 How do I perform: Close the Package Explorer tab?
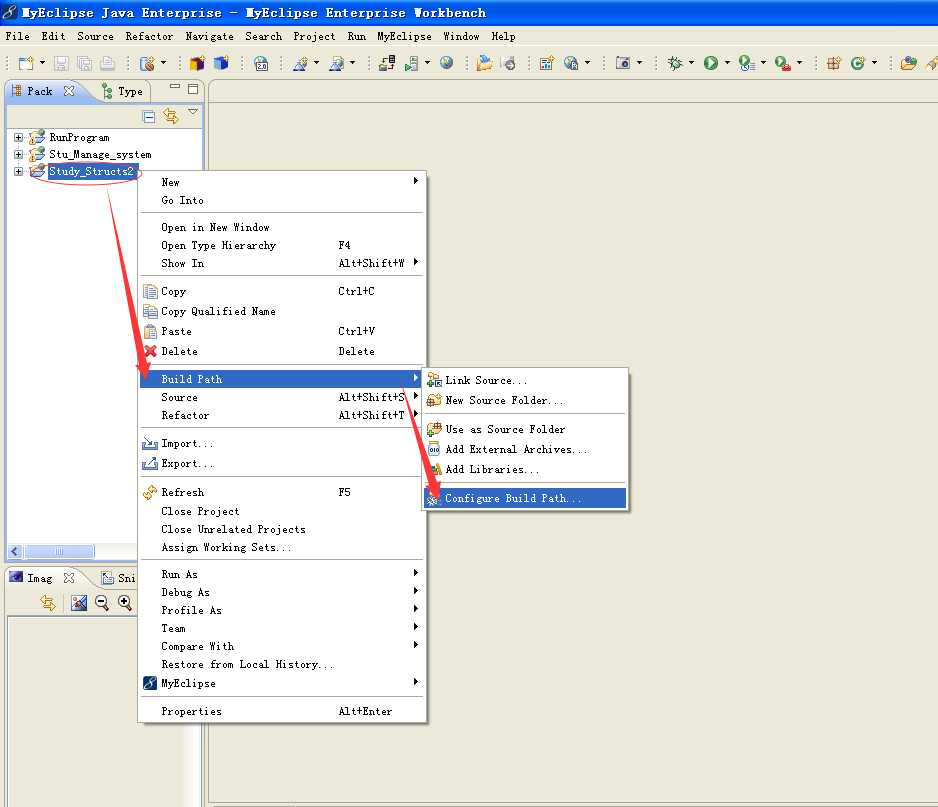(69, 91)
